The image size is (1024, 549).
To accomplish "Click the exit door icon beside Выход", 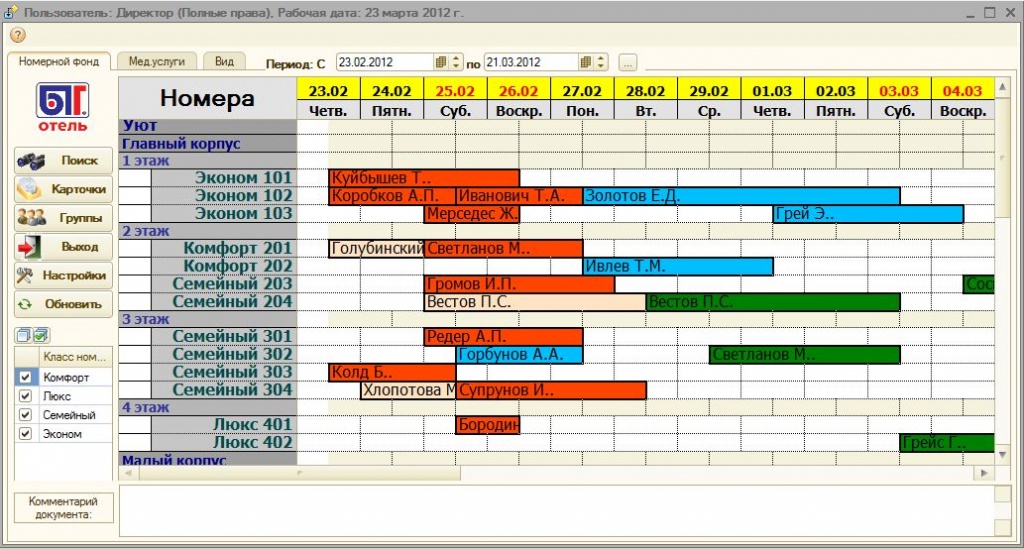I will pos(29,247).
